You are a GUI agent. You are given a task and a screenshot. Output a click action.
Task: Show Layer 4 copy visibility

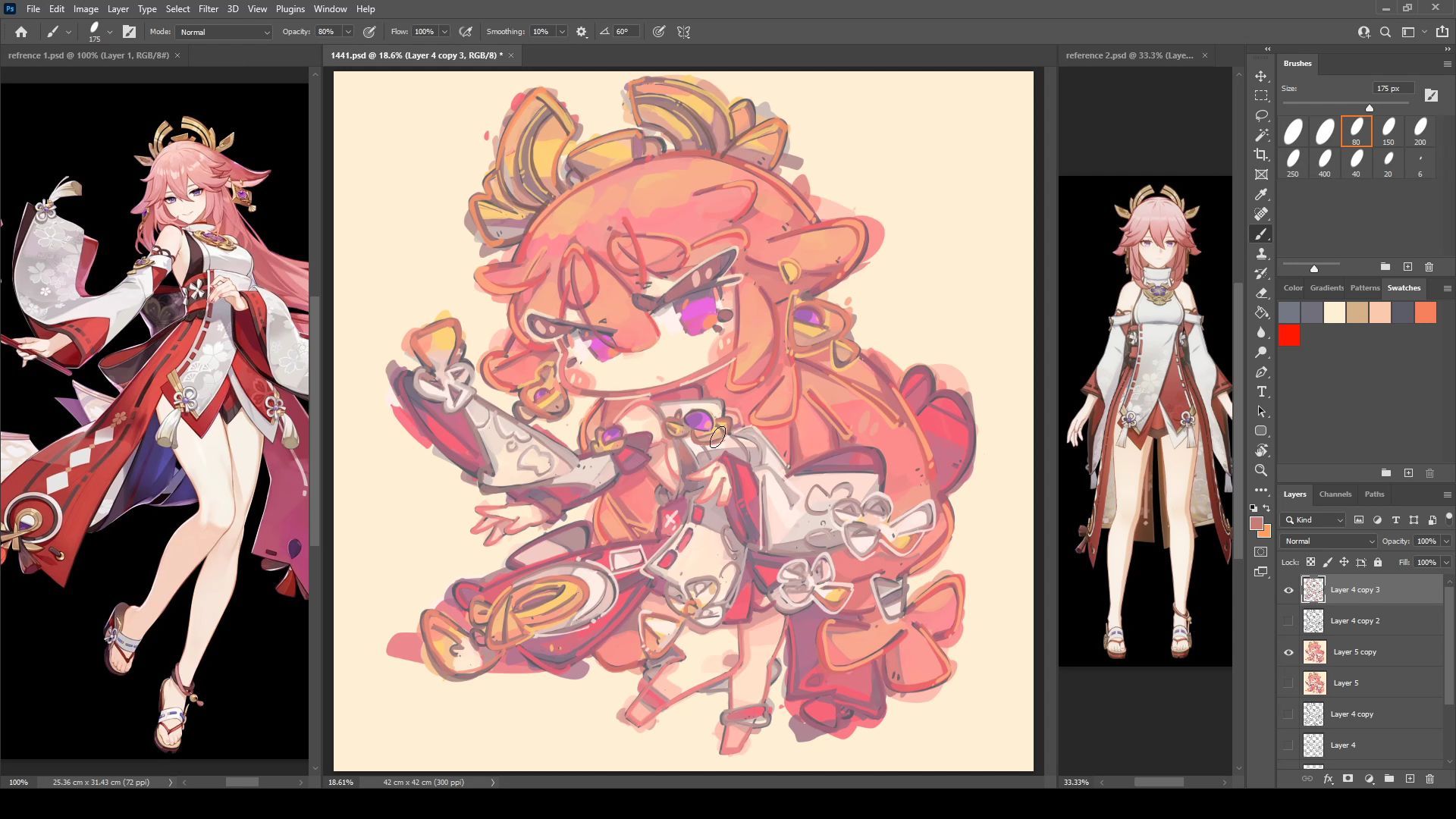coord(1288,714)
